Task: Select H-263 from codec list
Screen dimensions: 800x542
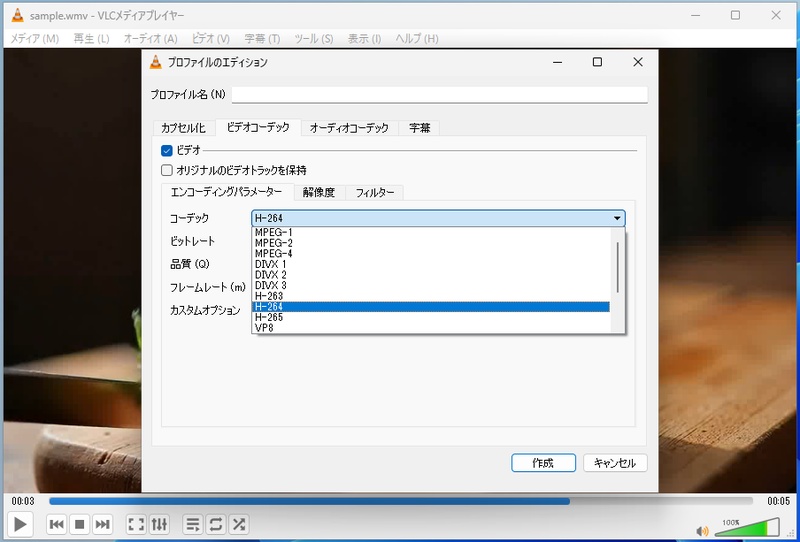Action: click(x=431, y=296)
